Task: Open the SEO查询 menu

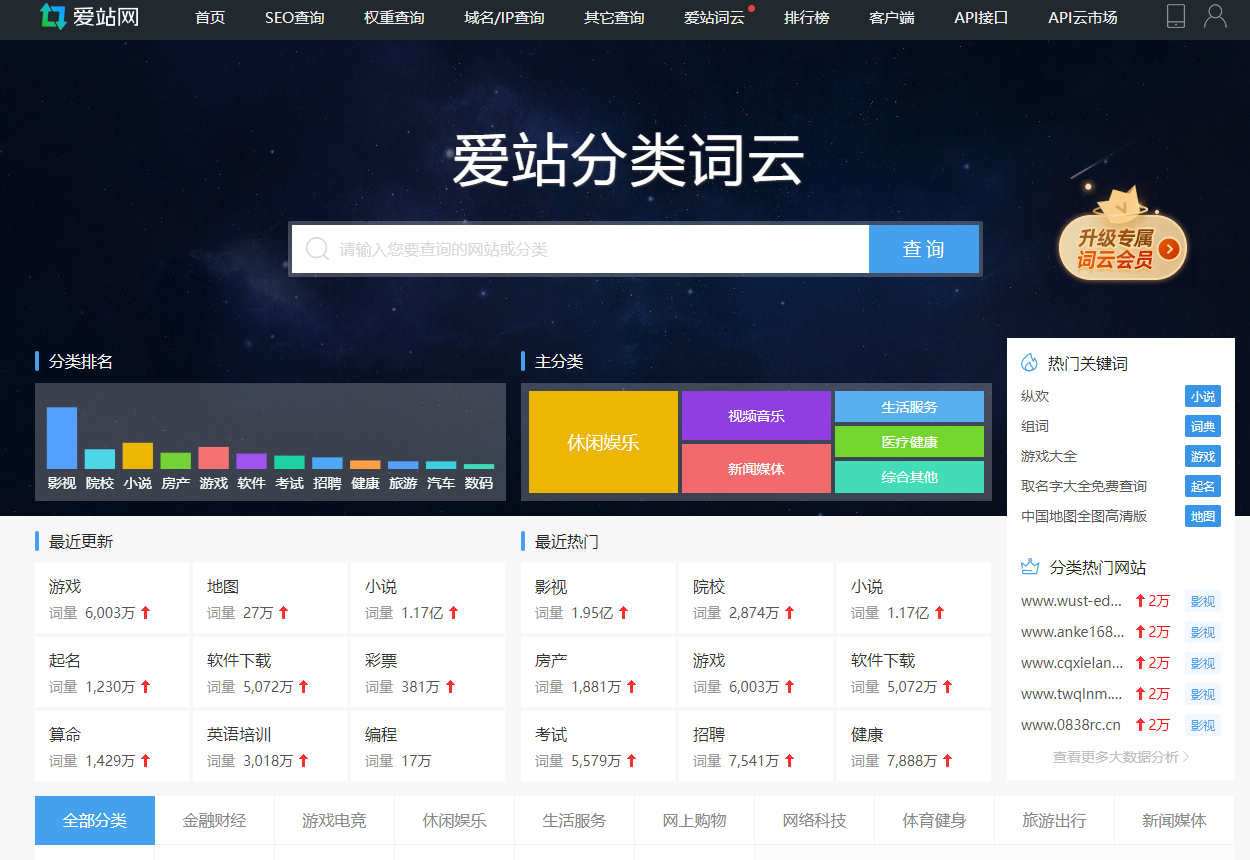Action: (295, 18)
